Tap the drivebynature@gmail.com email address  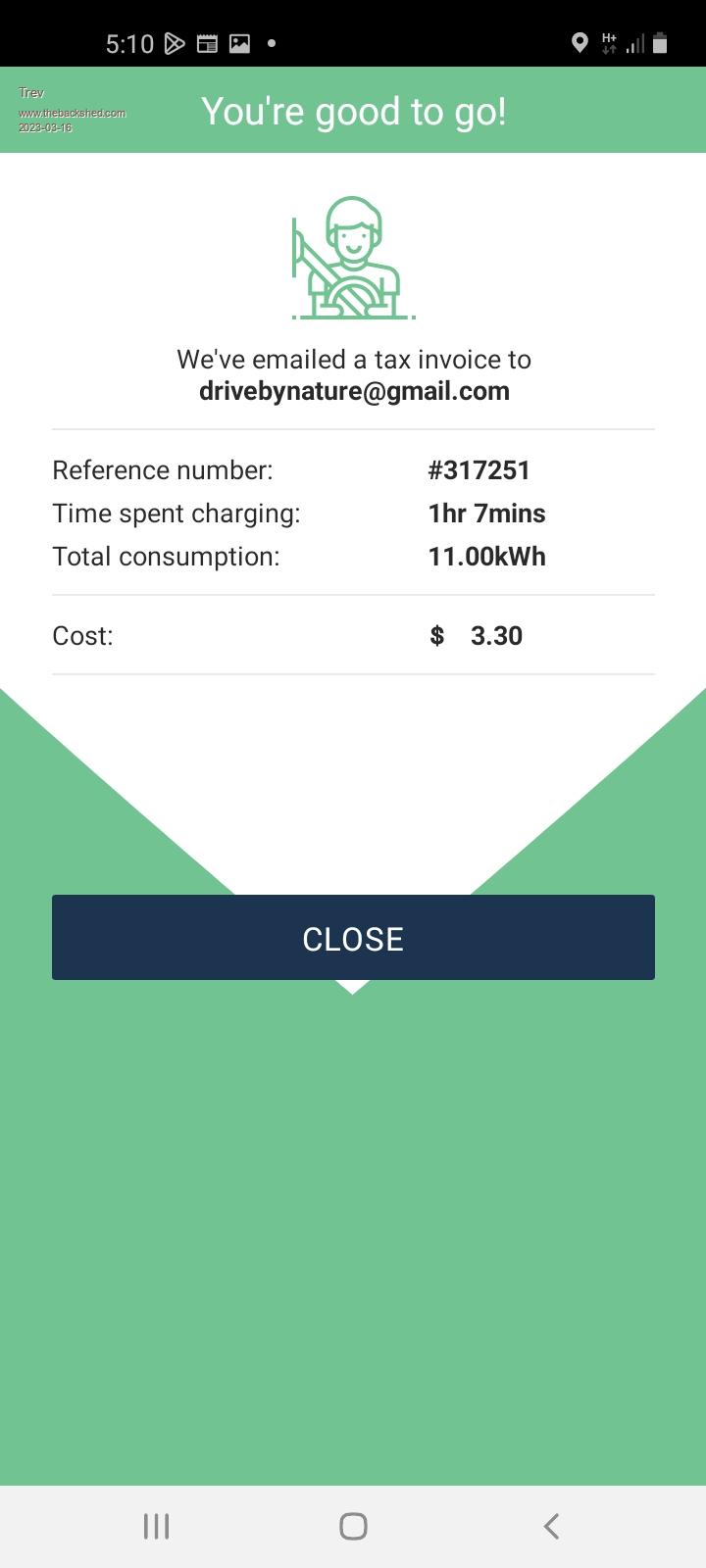coord(354,391)
